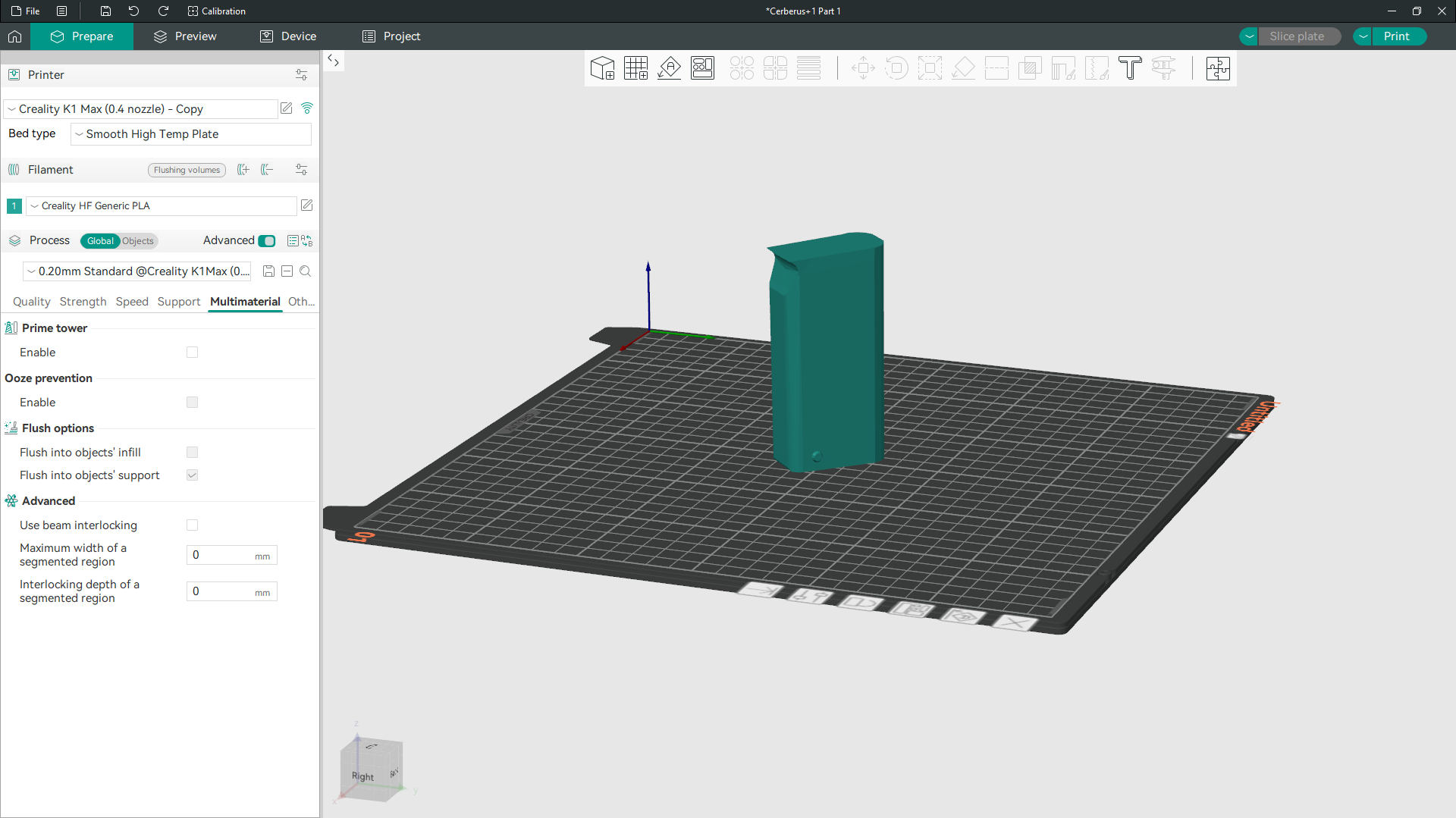Click the Add model cube icon

602,68
